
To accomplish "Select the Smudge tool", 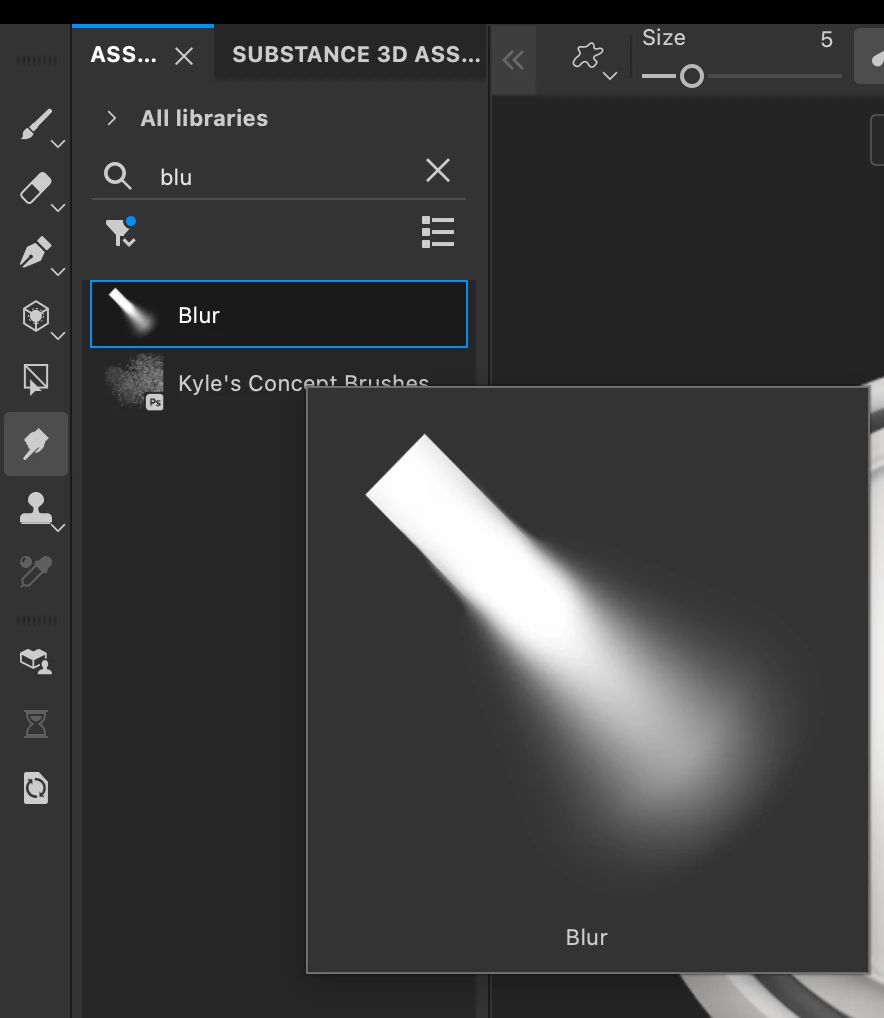I will pos(36,444).
